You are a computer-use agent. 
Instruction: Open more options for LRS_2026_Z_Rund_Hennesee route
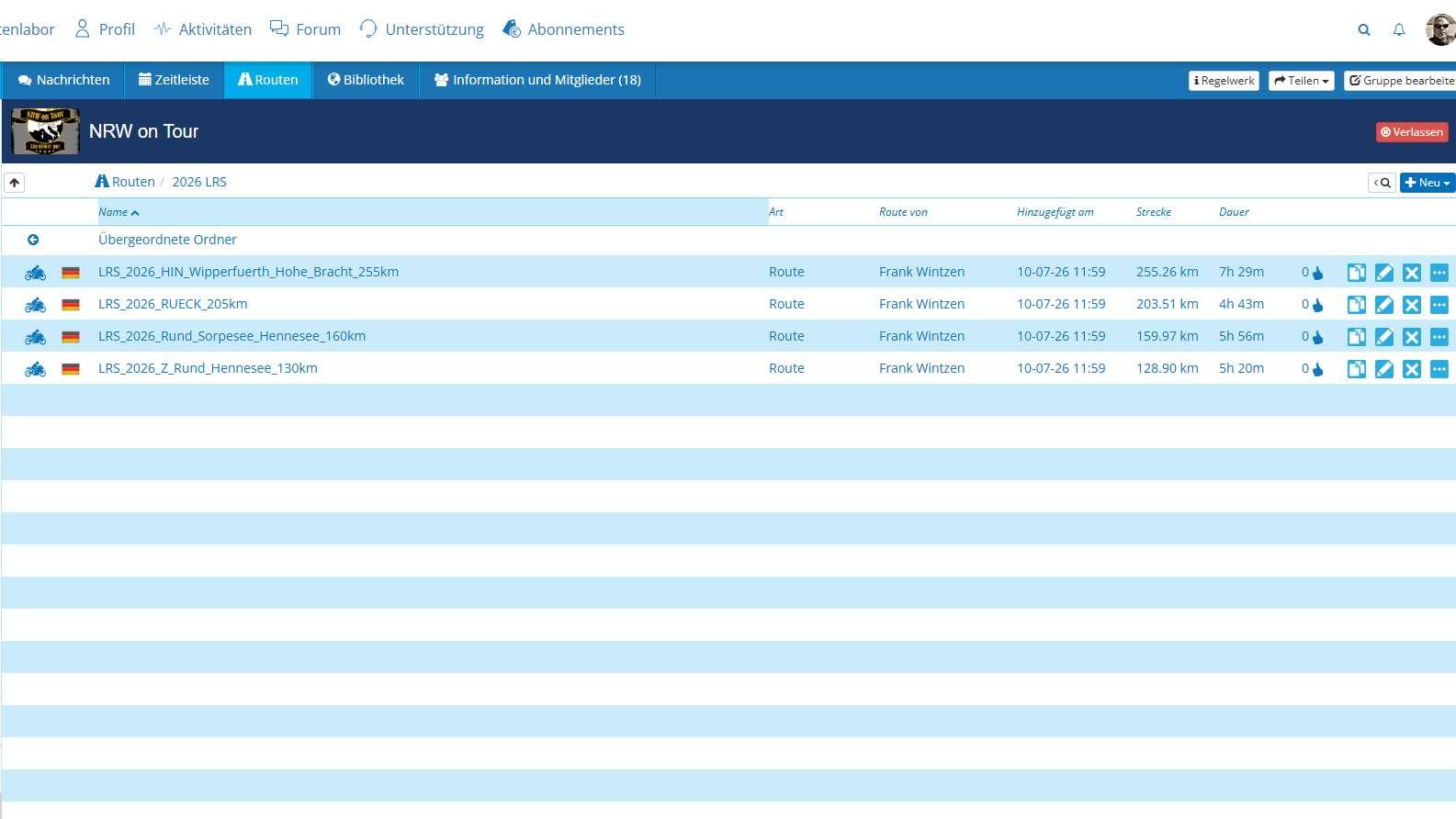pyautogui.click(x=1439, y=369)
